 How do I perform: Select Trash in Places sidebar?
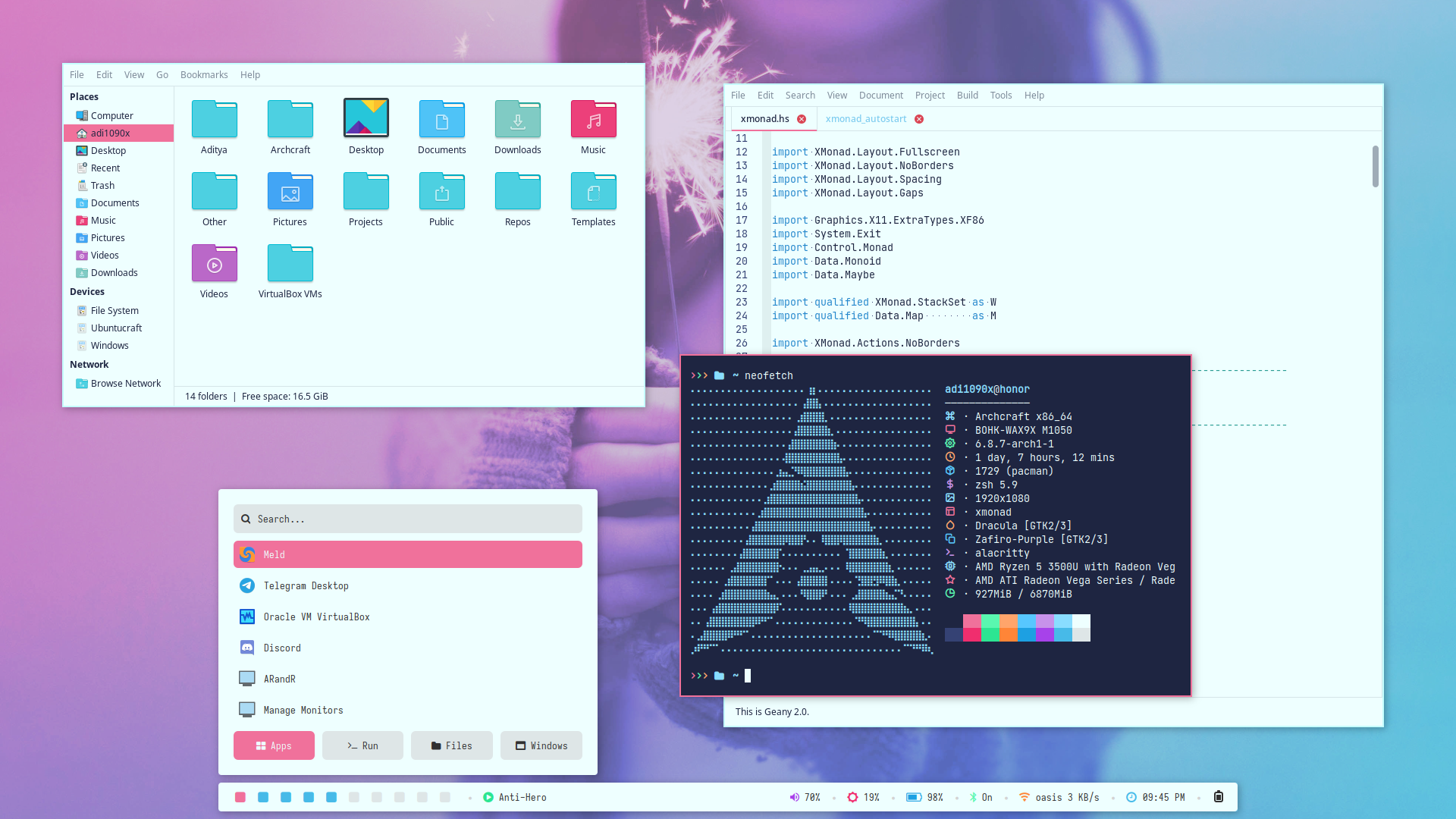pyautogui.click(x=102, y=185)
